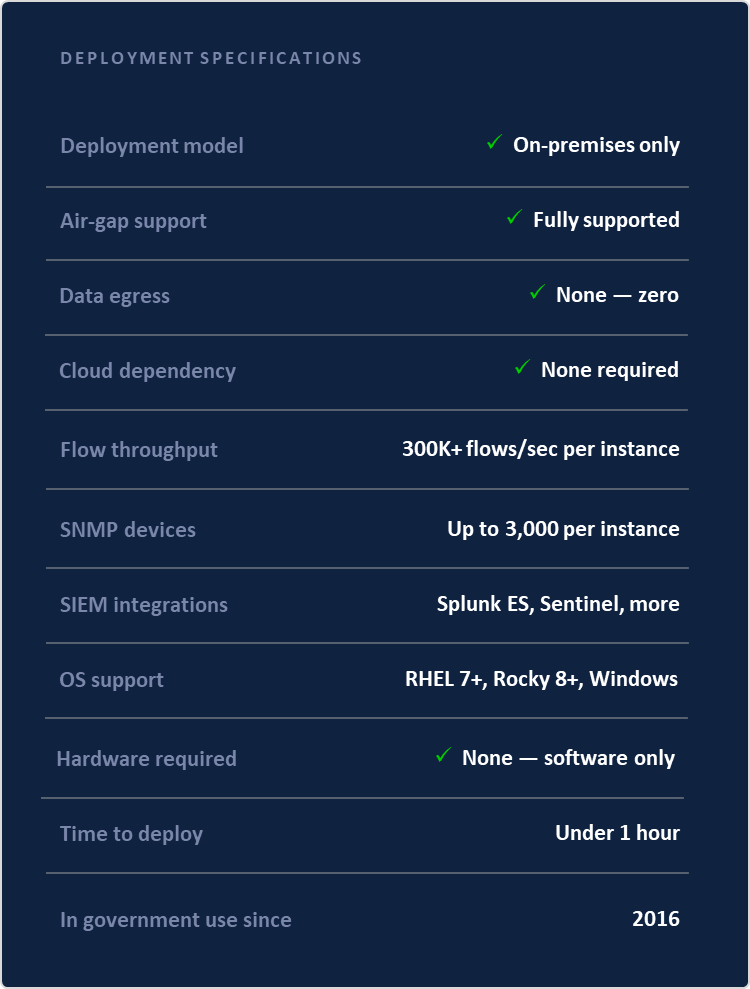
Task: Click the check icon beside software only
Action: coord(443,756)
